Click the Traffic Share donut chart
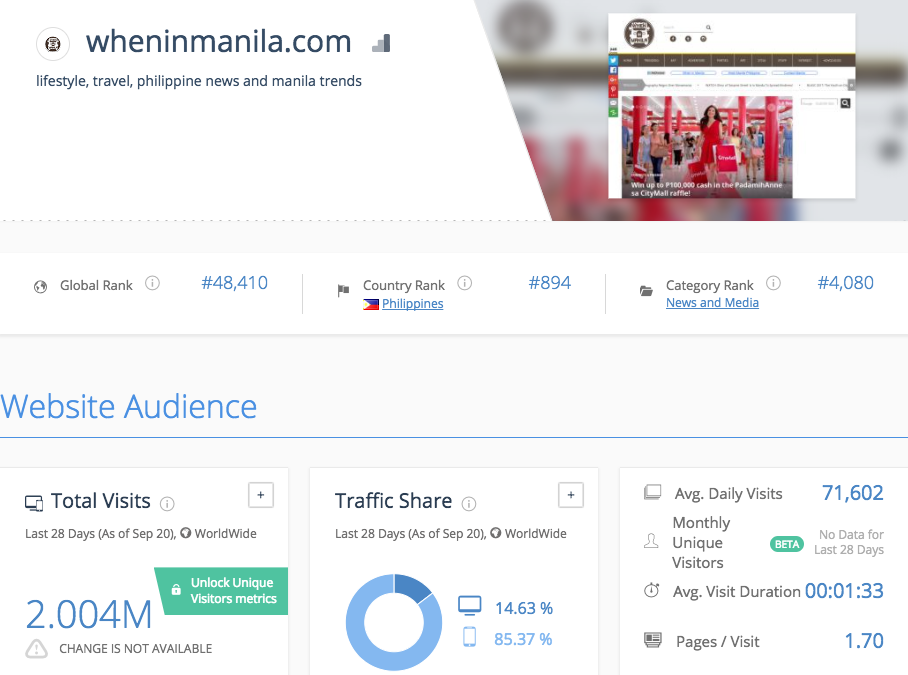The height and width of the screenshot is (675, 908). point(394,622)
